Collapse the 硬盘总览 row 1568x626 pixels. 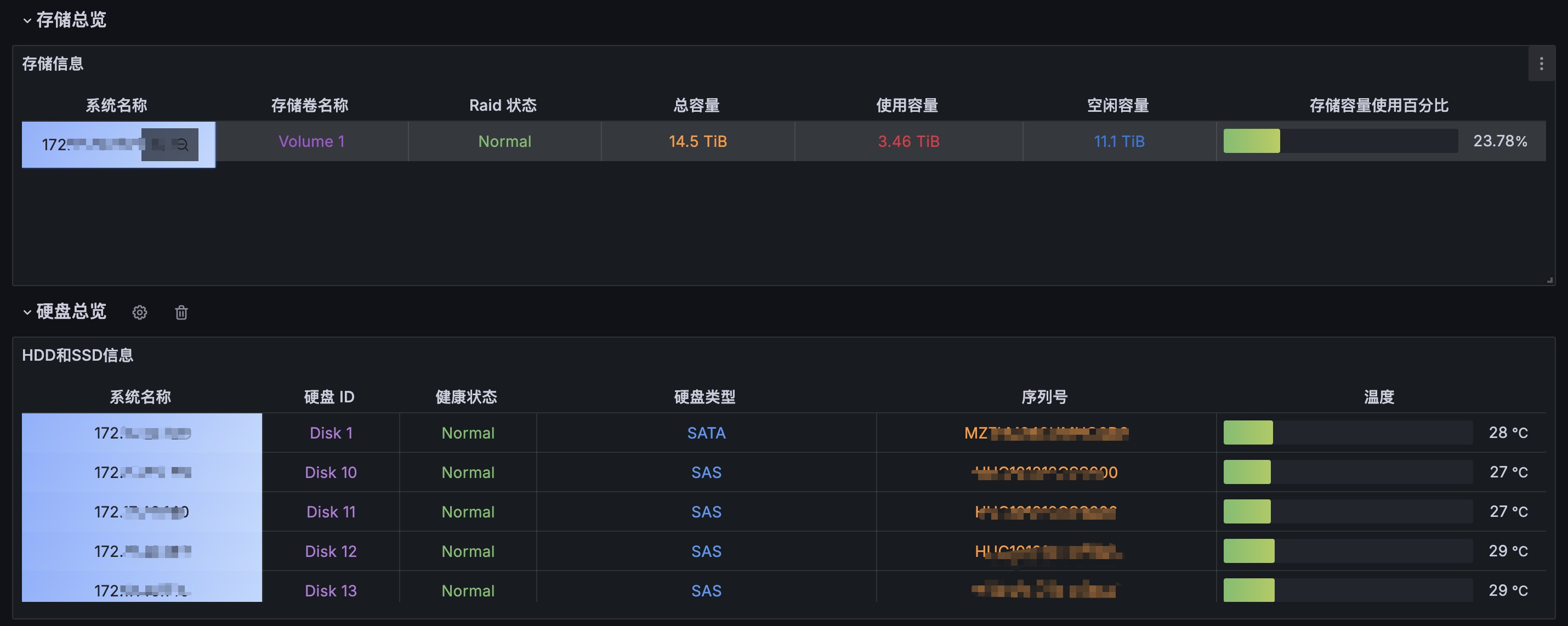point(27,312)
